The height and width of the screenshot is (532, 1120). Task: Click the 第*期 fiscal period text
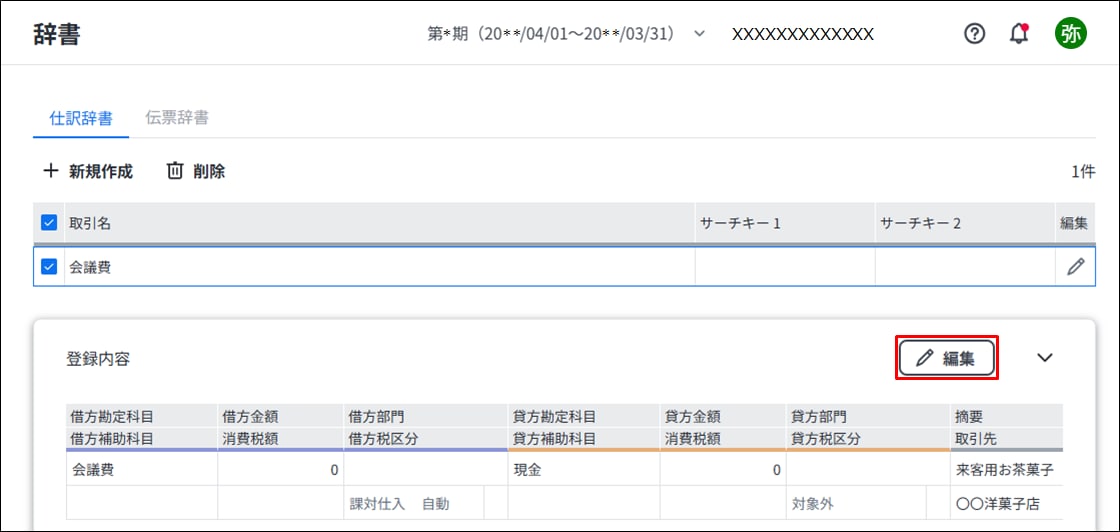(x=551, y=34)
